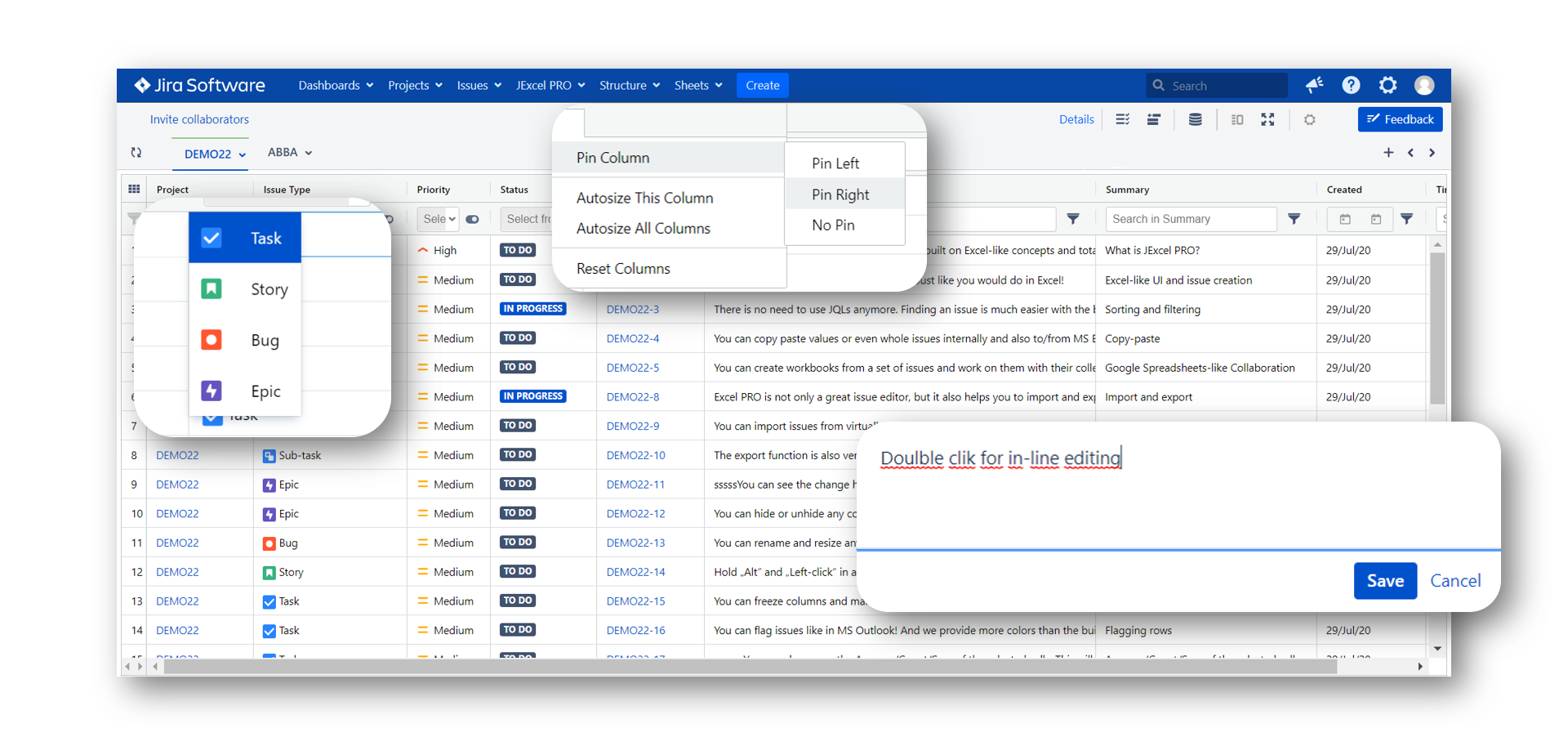This screenshot has height=746, width=1568.
Task: Open the Structure dropdown
Action: 630,85
